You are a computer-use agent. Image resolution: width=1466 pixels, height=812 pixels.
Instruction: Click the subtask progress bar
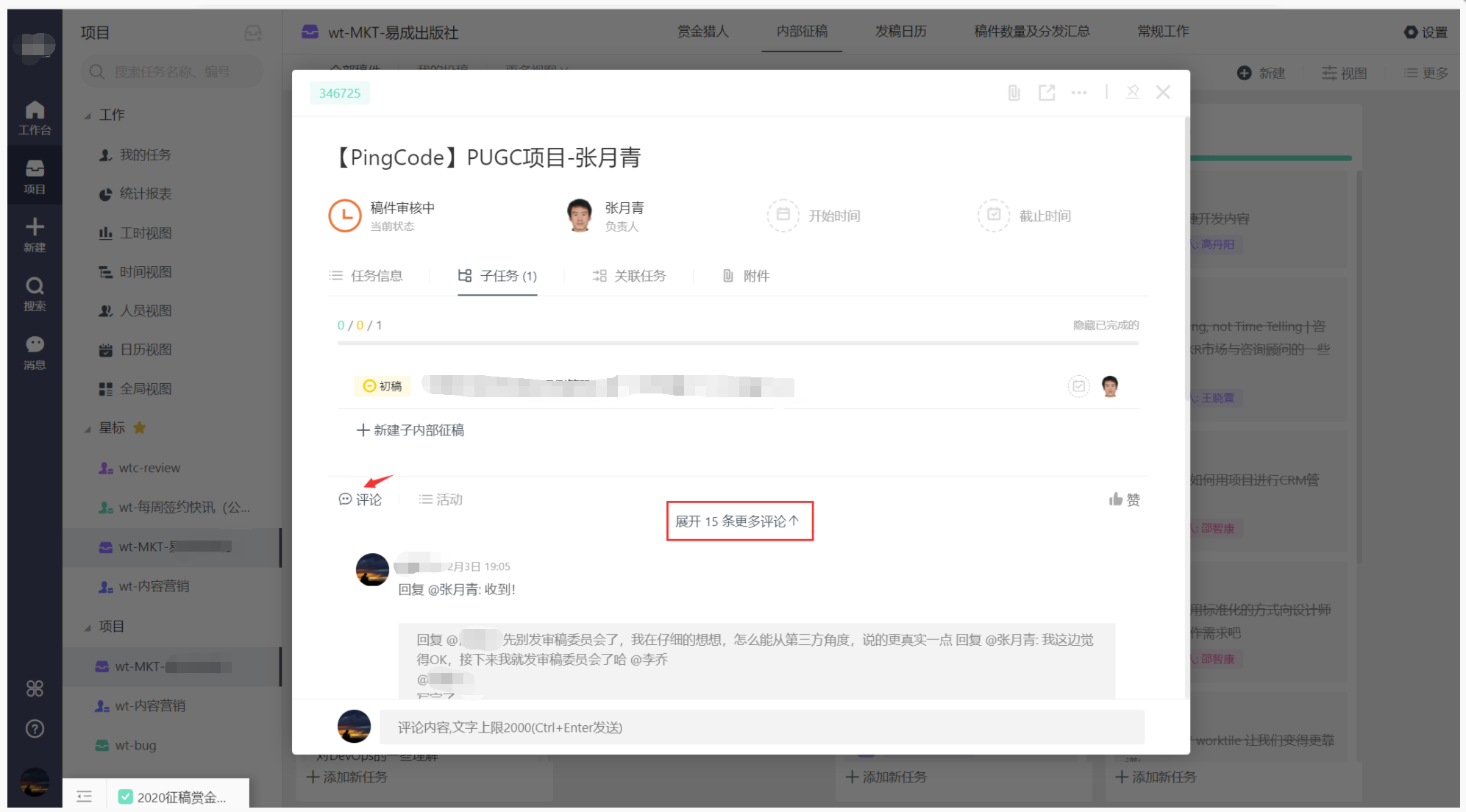coord(737,343)
